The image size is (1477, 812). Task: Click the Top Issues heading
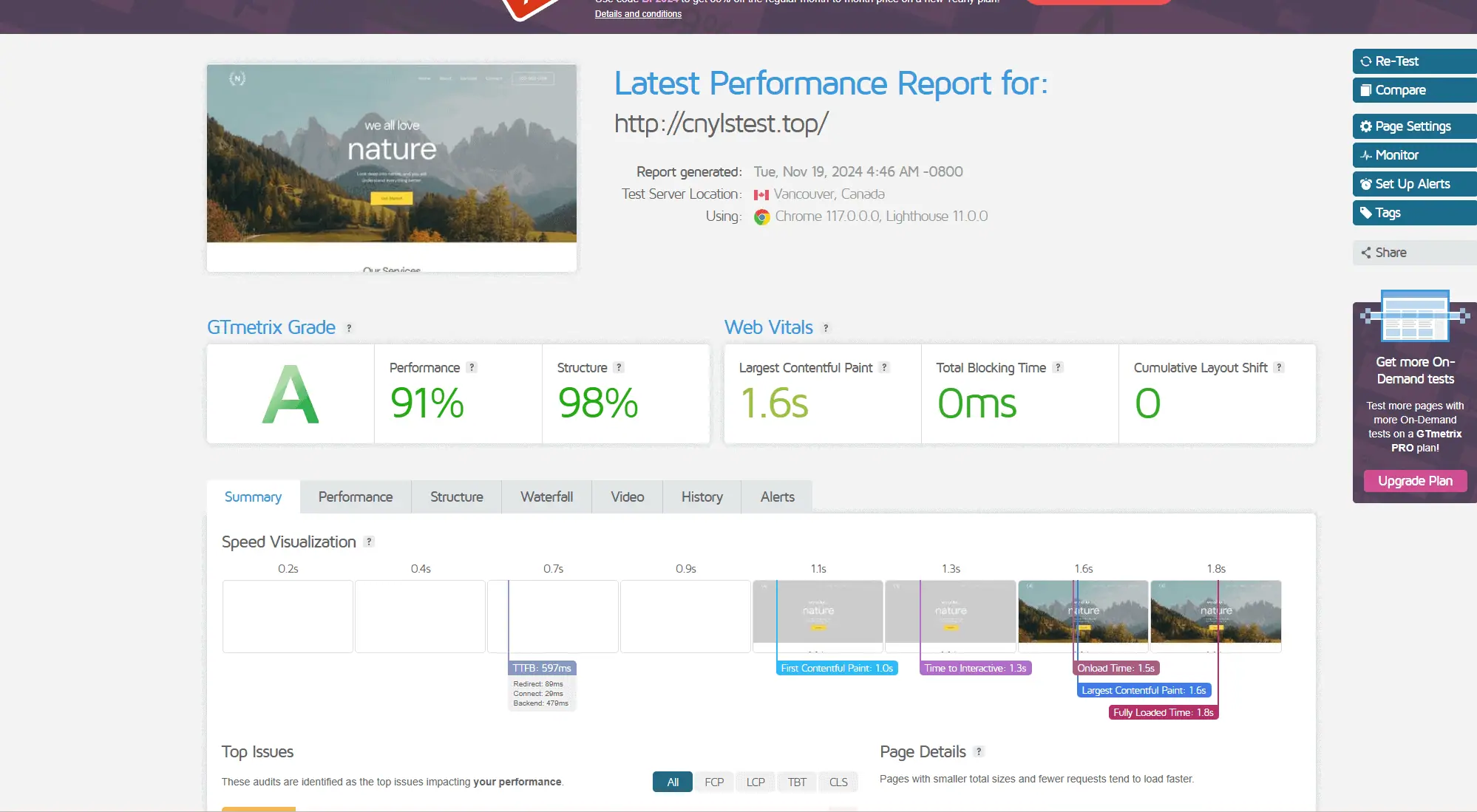coord(257,752)
